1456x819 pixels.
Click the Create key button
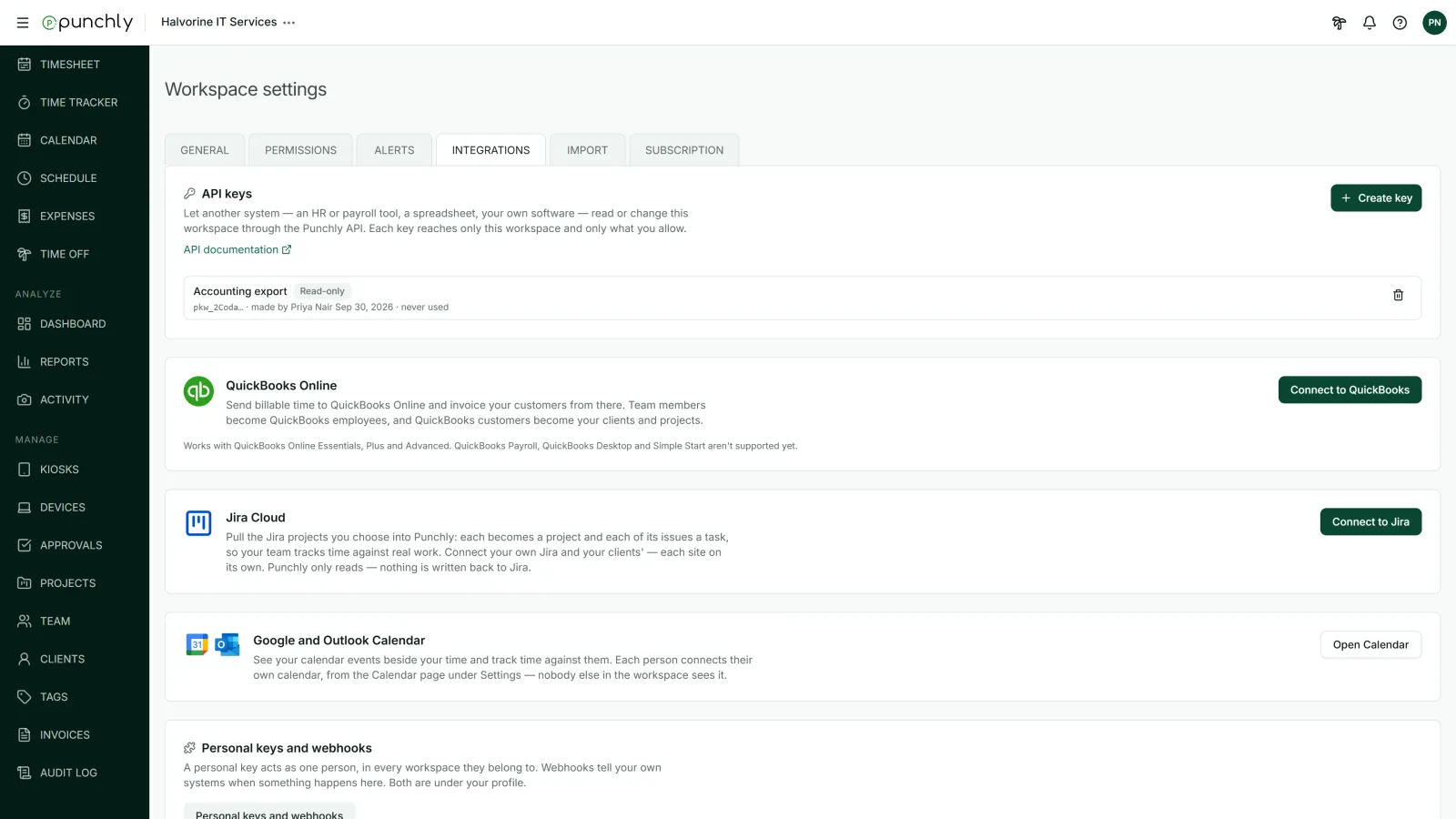1376,198
